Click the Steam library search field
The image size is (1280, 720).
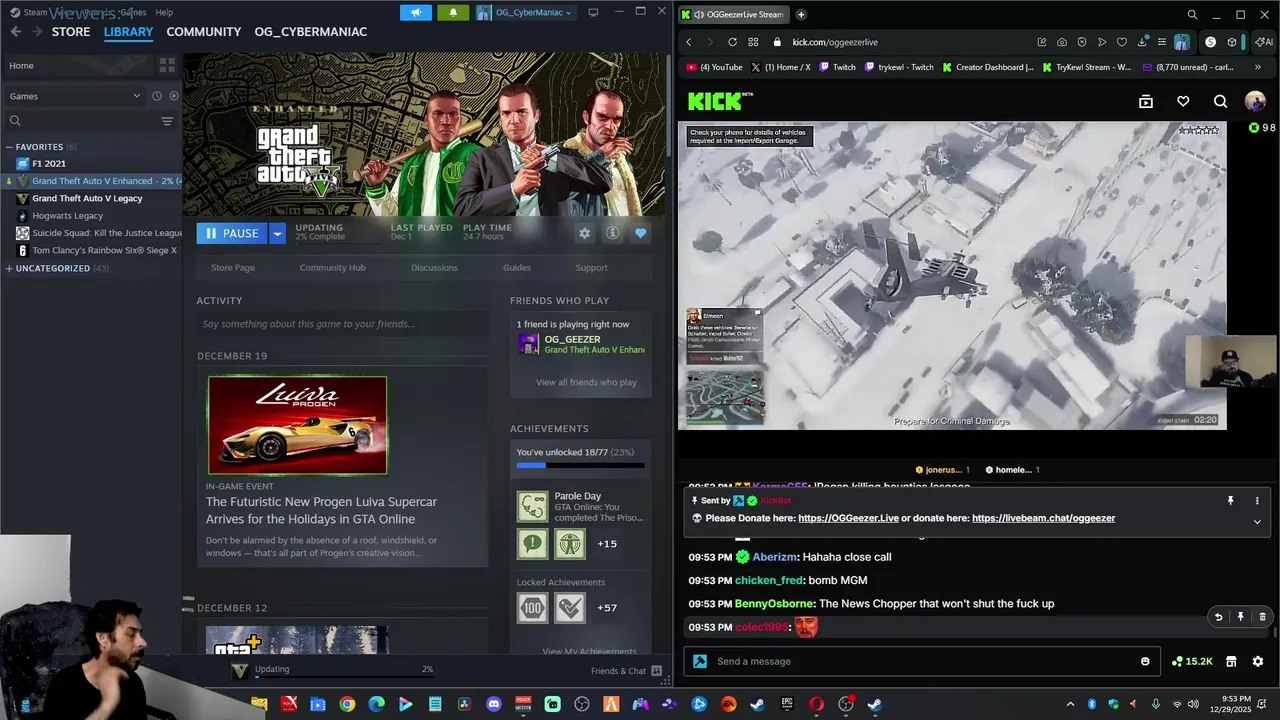(80, 121)
